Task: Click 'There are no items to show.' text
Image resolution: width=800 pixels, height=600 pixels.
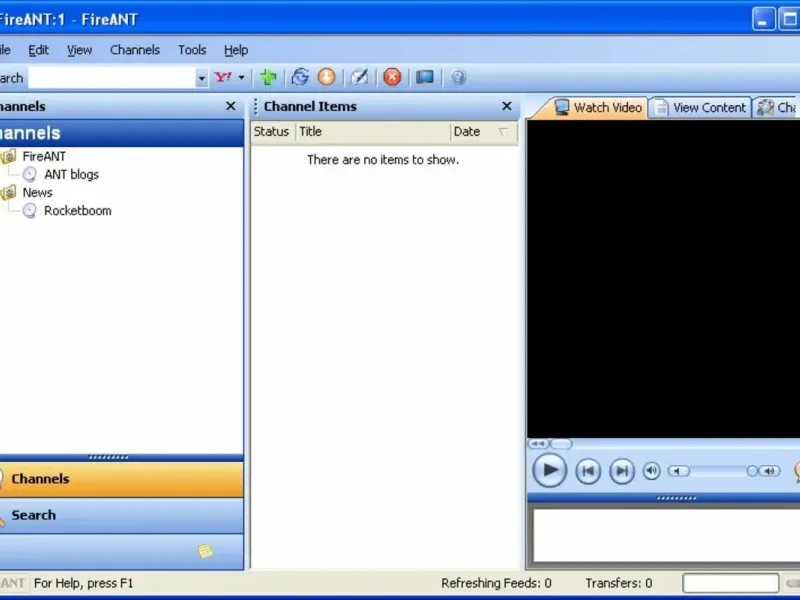Action: point(383,160)
